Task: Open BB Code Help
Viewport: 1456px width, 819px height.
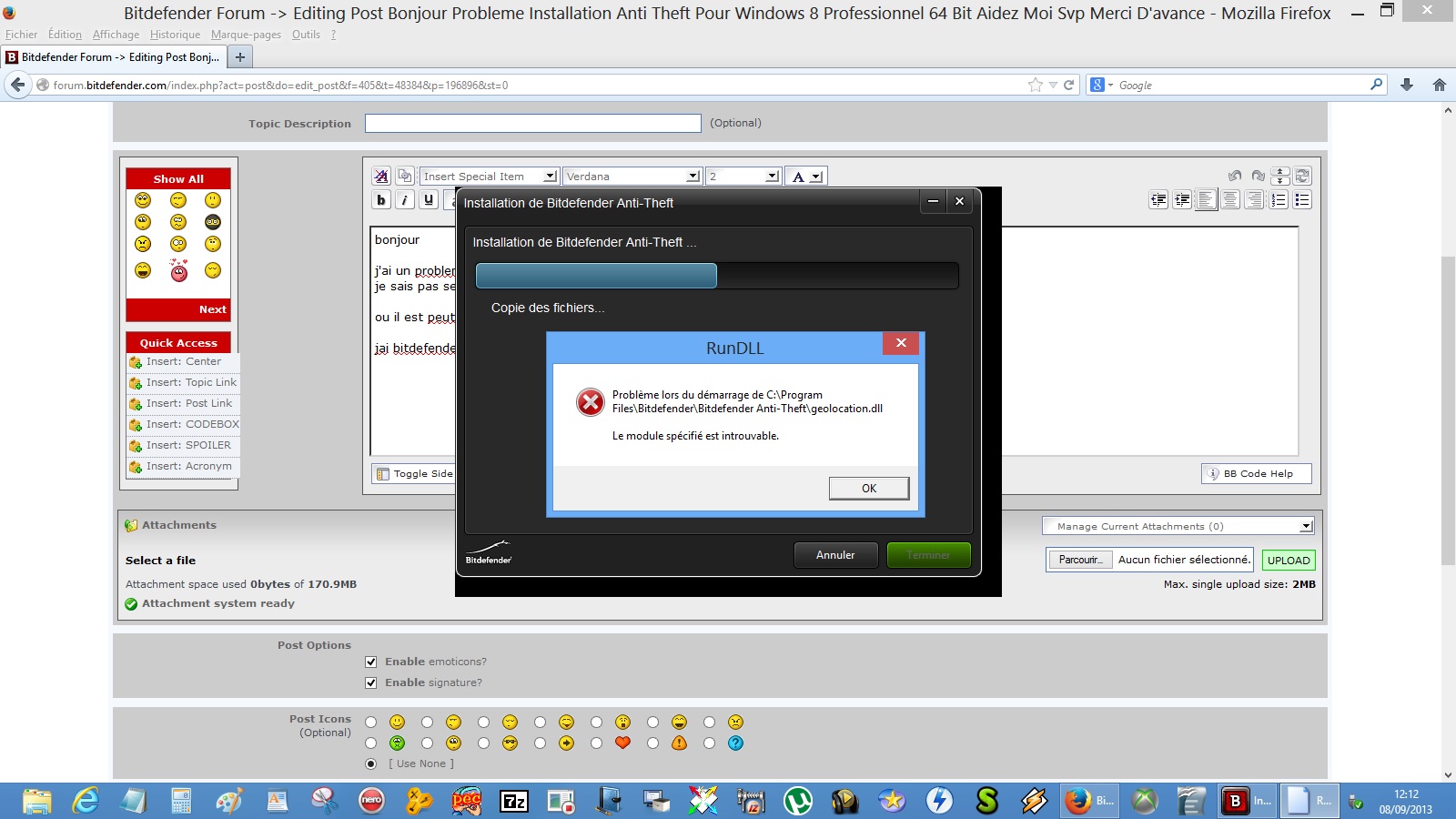Action: click(x=1257, y=473)
